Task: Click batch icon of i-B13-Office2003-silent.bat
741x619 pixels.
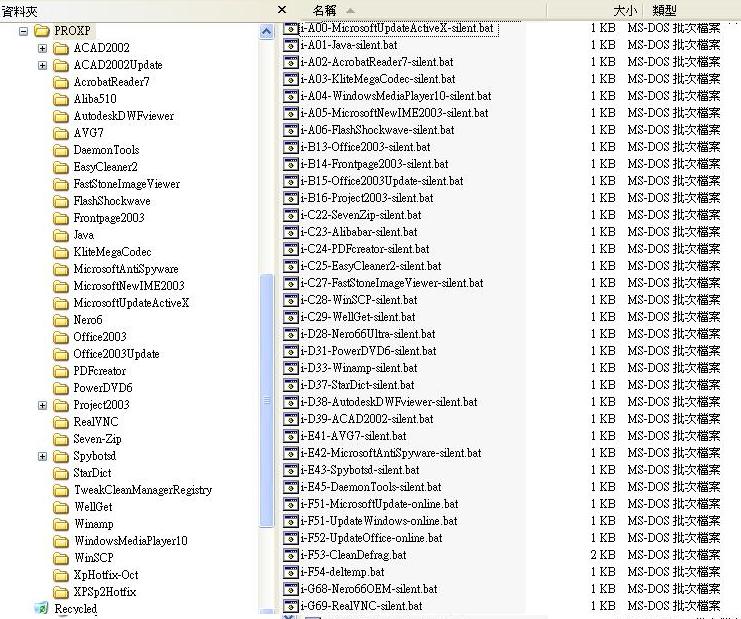Action: tap(290, 147)
